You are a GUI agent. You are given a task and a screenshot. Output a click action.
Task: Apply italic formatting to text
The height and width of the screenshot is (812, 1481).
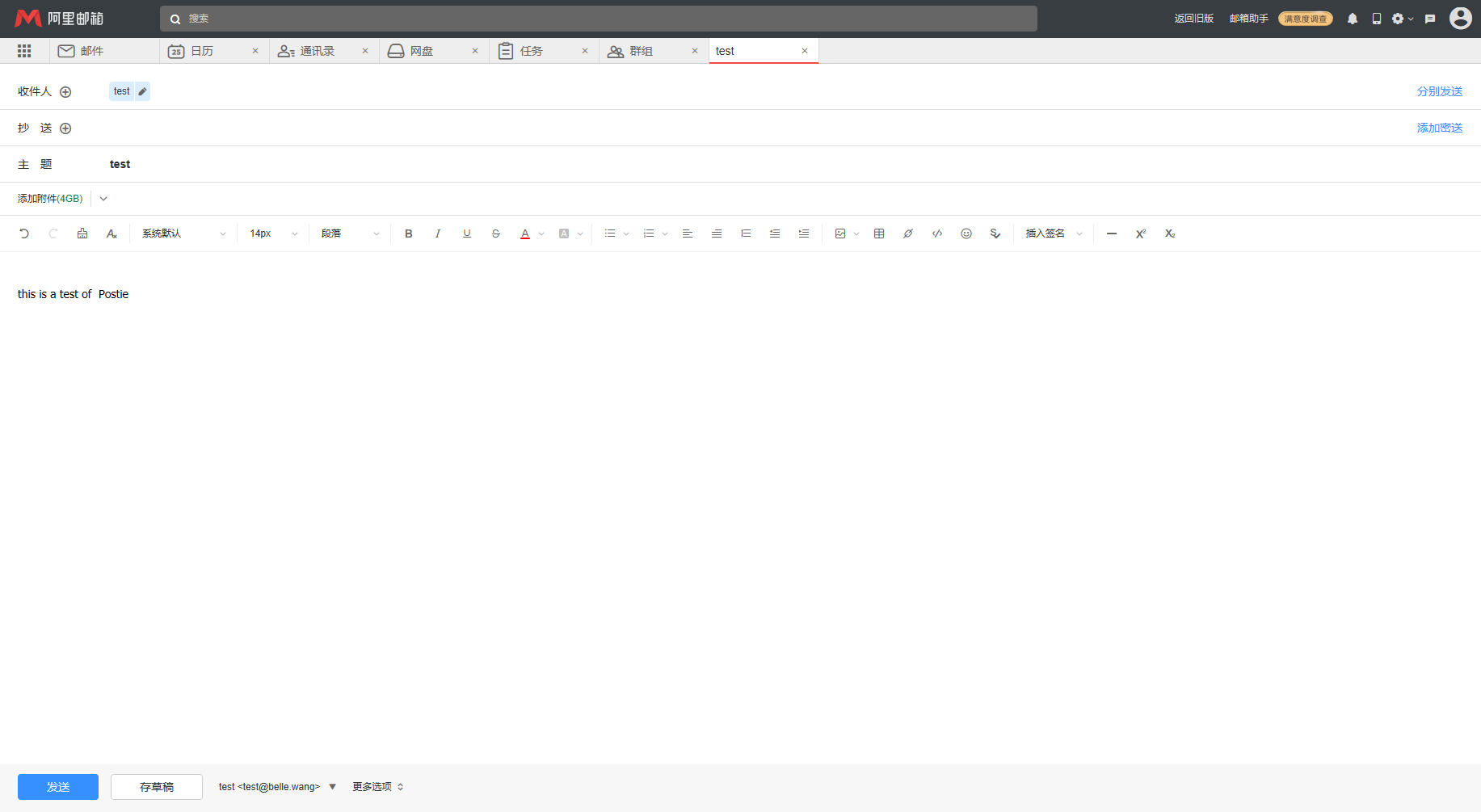[x=438, y=234]
